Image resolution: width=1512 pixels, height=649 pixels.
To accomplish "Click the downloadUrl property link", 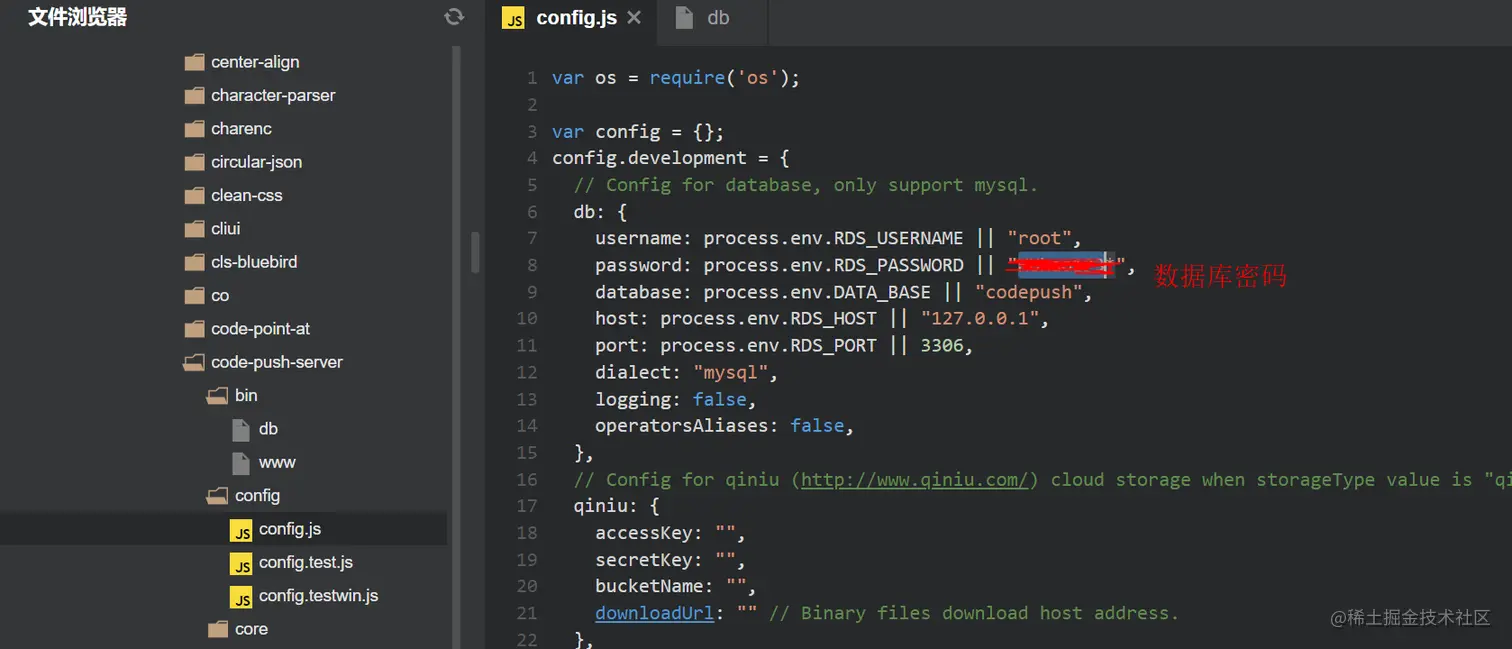I will [x=655, y=613].
